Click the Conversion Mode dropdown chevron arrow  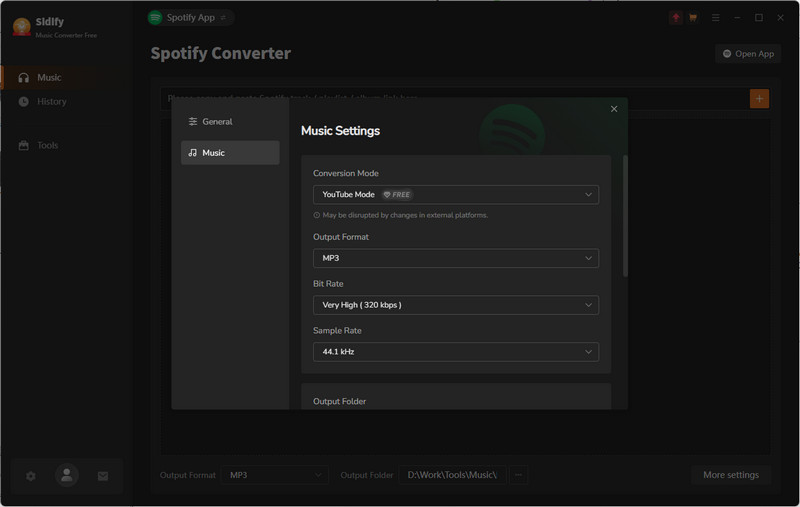(x=588, y=194)
